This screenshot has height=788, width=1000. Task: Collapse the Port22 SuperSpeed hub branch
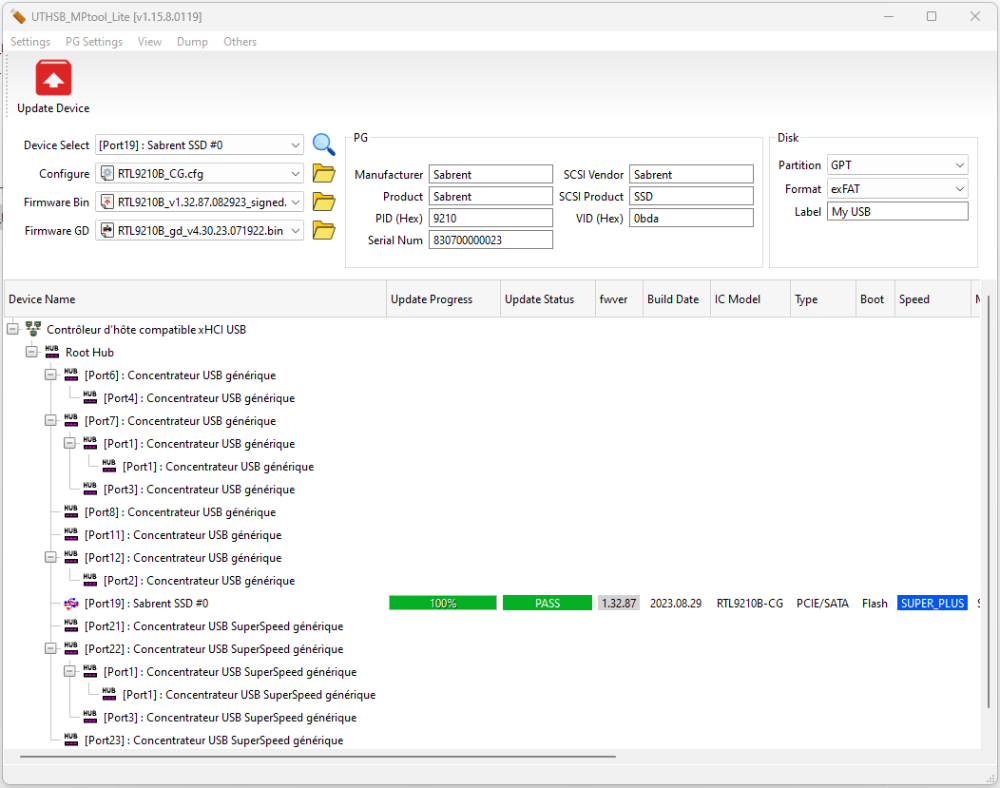click(50, 649)
